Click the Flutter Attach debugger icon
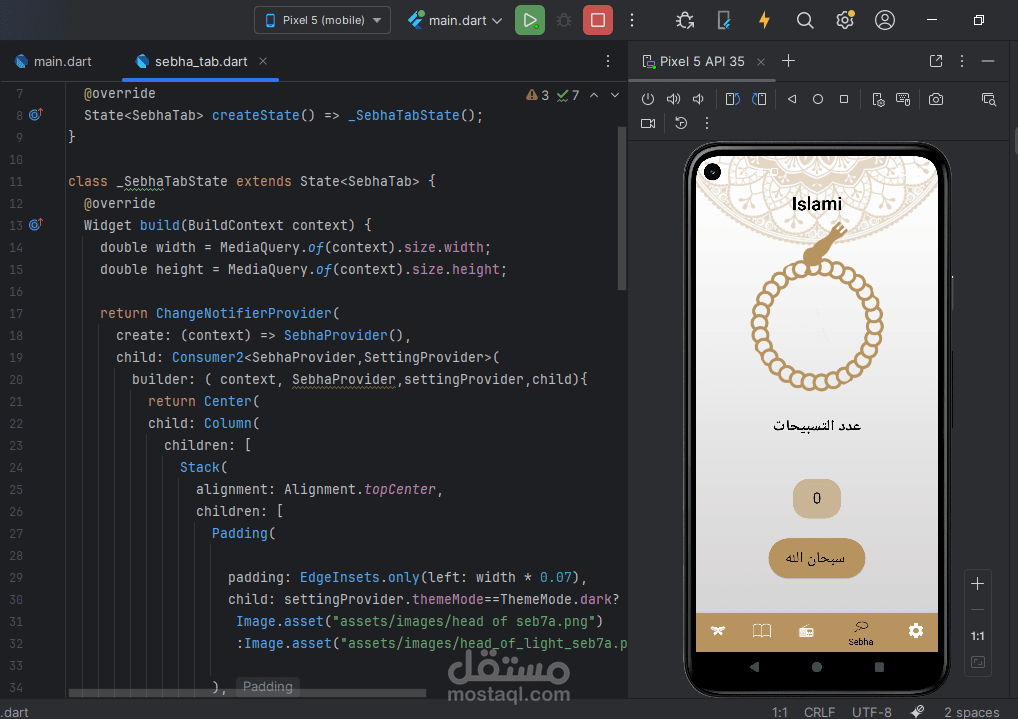Viewport: 1018px width, 719px height. pyautogui.click(x=684, y=20)
